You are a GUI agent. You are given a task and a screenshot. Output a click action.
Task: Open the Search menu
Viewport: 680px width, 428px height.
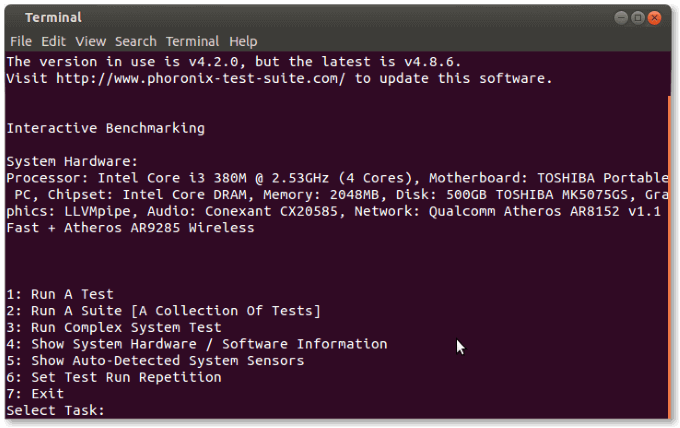[135, 41]
